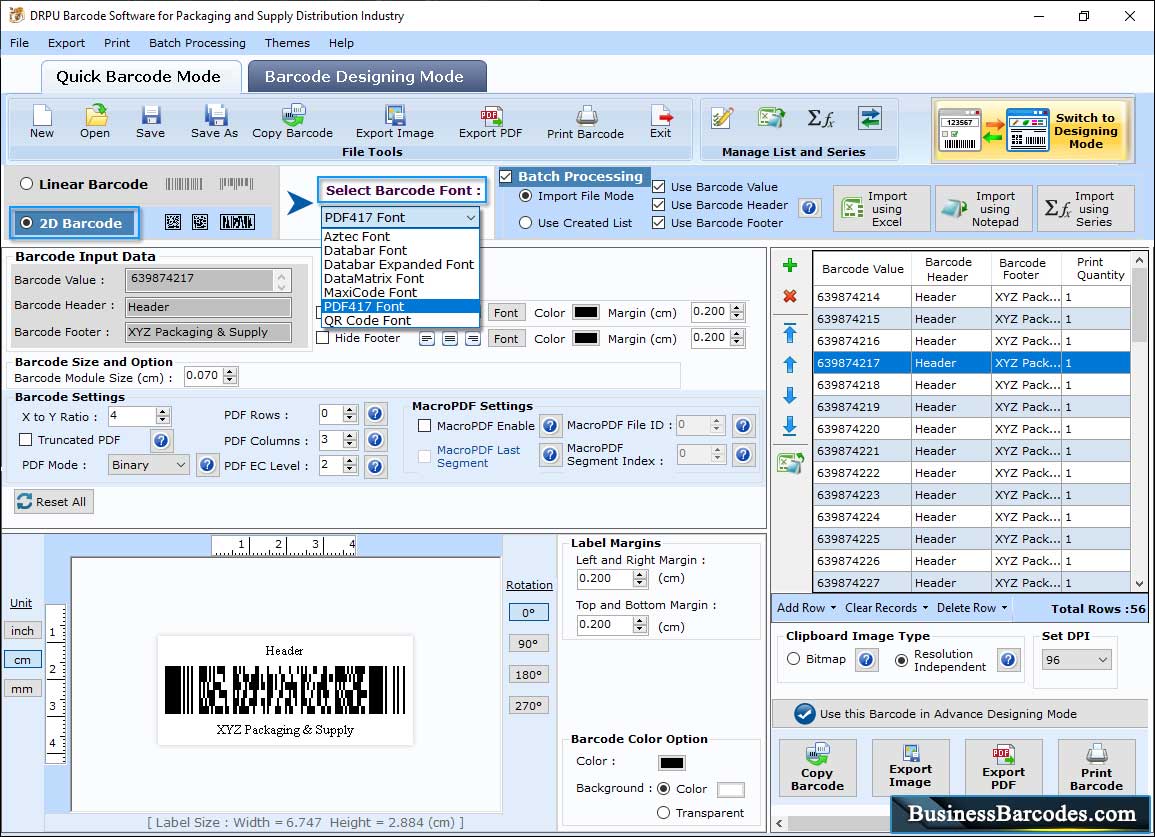This screenshot has height=837, width=1155.
Task: Open the Themes menu
Action: [x=287, y=43]
